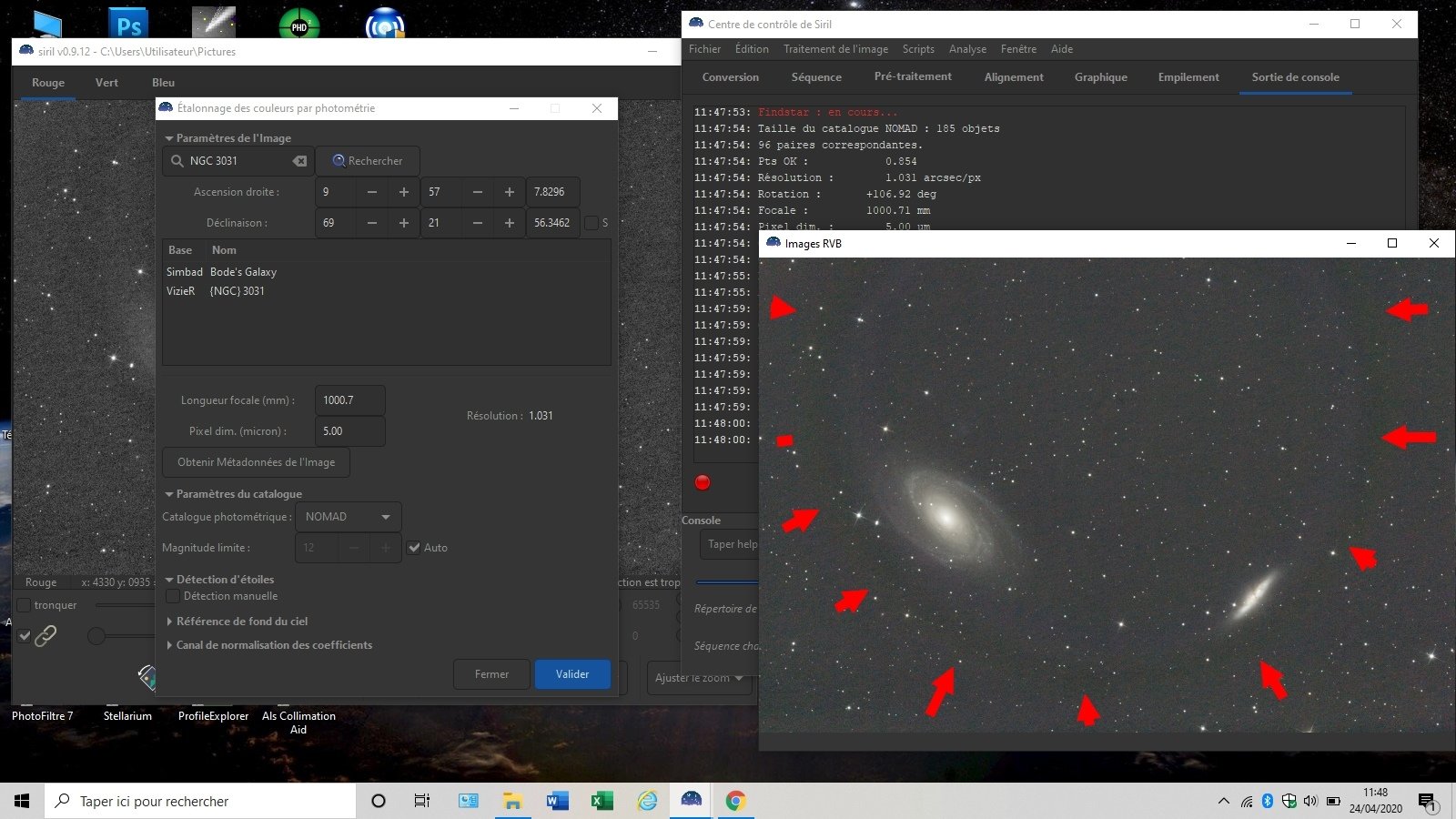Open notification center icon
The image size is (1456, 819).
pyautogui.click(x=1427, y=802)
